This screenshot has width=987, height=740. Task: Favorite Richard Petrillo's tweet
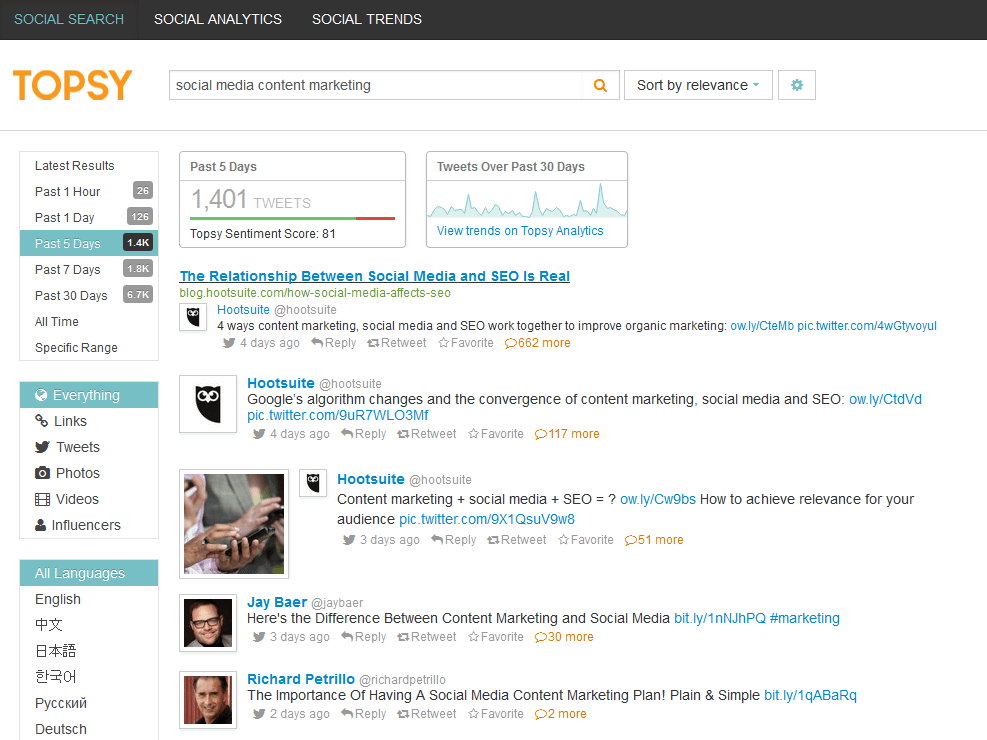pos(495,713)
